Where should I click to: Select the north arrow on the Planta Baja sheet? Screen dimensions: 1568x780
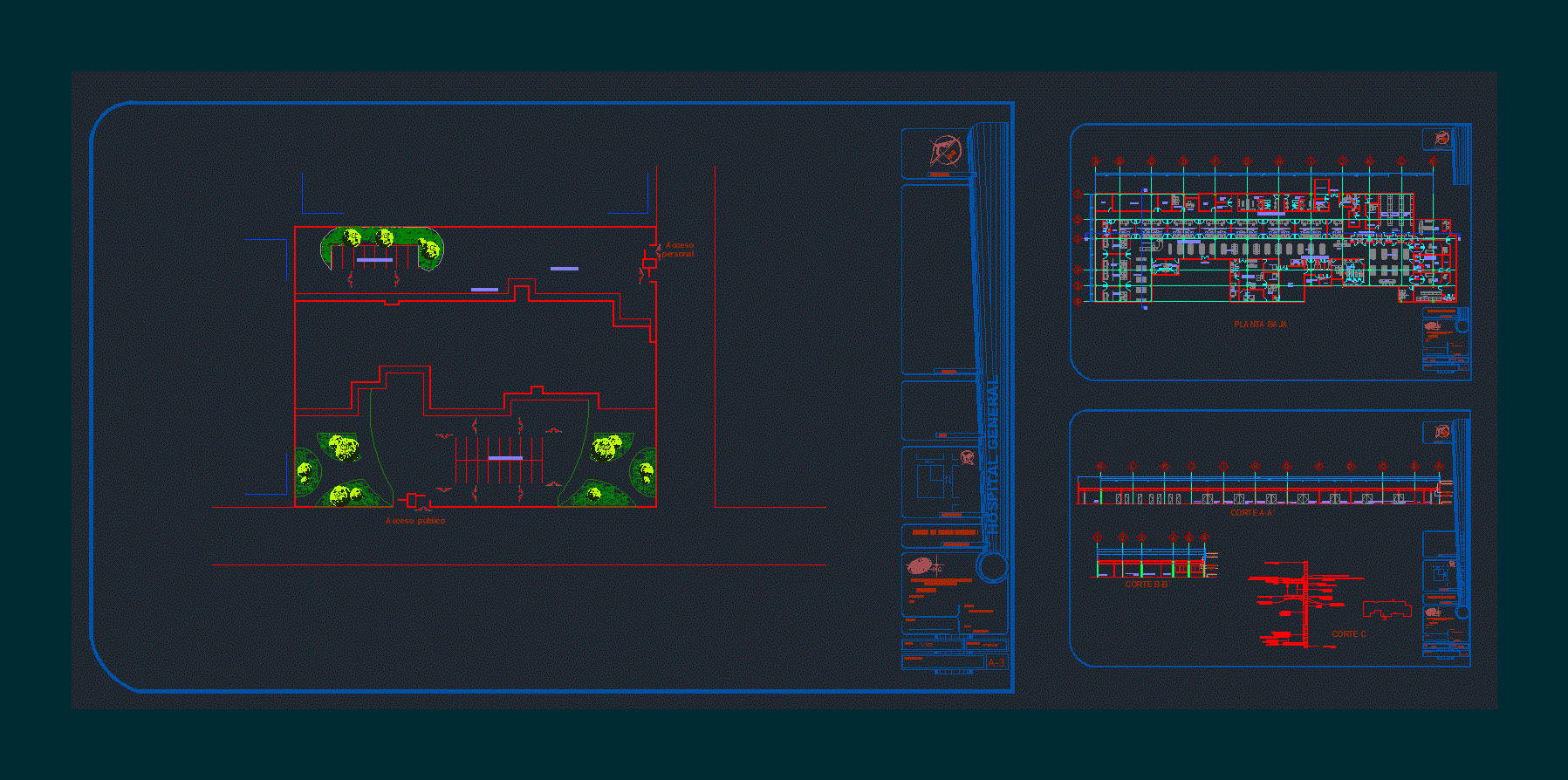pos(1441,138)
